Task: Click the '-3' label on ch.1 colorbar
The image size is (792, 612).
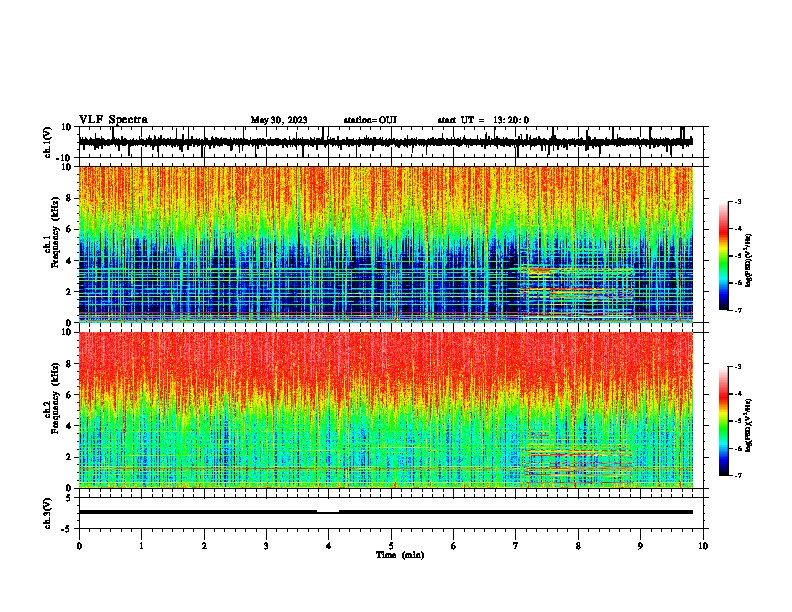Action: point(737,201)
